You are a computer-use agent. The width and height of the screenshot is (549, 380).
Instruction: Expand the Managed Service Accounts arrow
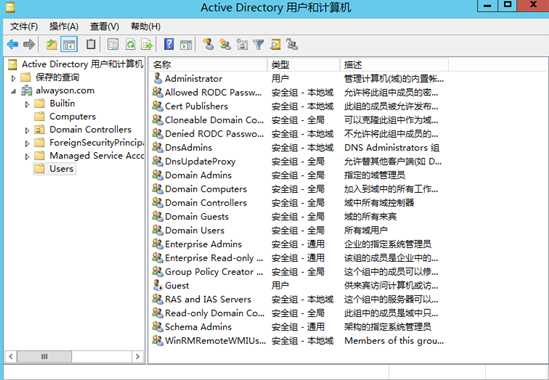(27, 156)
